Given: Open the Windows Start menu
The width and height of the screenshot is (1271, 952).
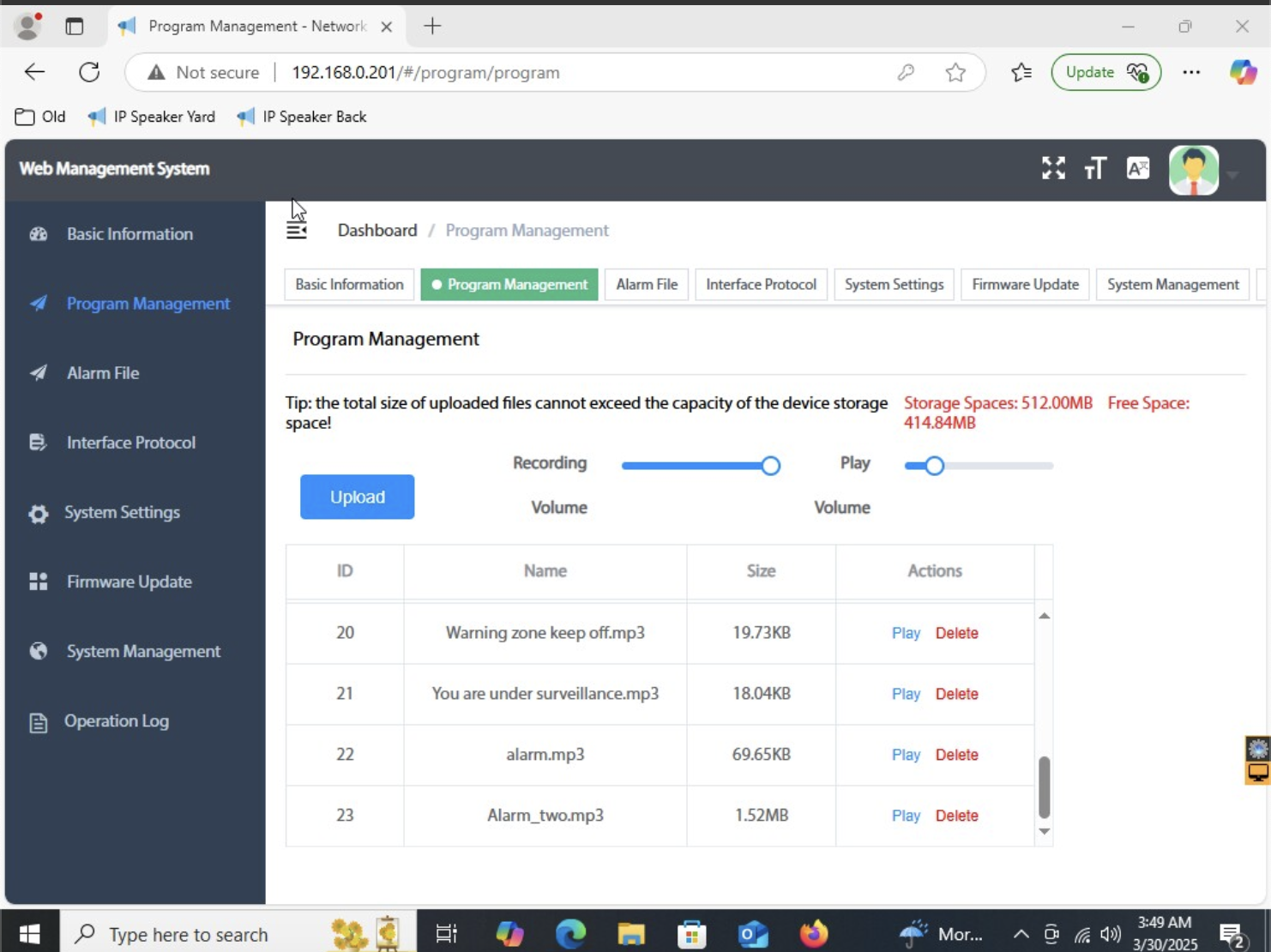Looking at the screenshot, I should [29, 933].
